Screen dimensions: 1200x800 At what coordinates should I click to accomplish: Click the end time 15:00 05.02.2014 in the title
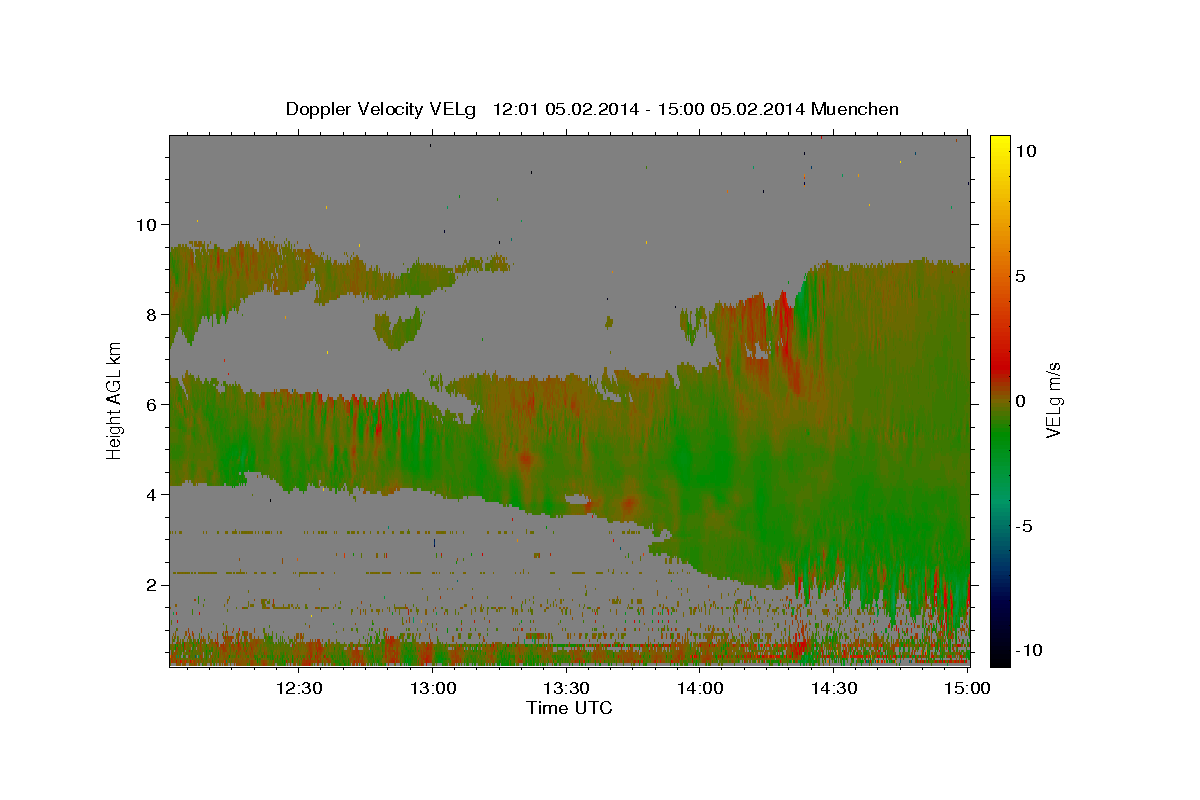tap(732, 109)
